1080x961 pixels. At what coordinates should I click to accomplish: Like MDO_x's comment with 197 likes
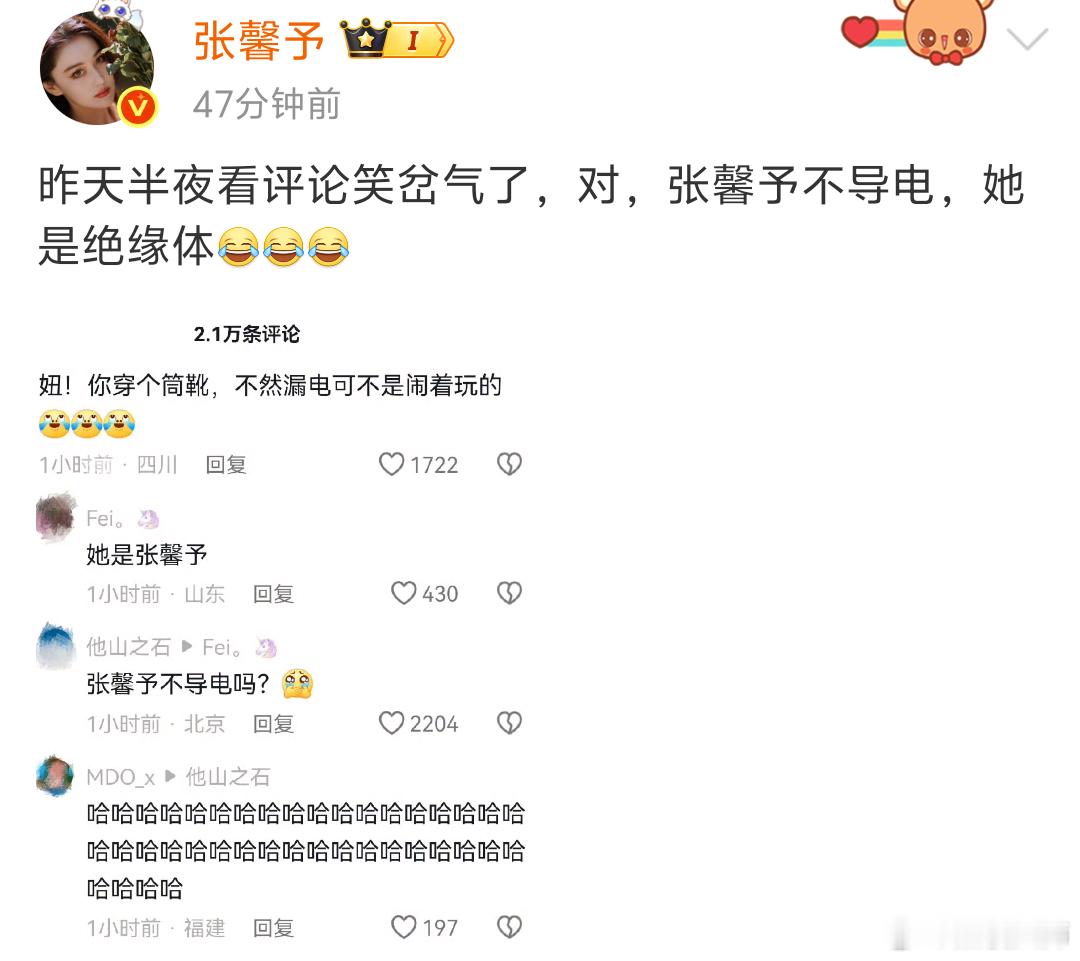pos(404,927)
